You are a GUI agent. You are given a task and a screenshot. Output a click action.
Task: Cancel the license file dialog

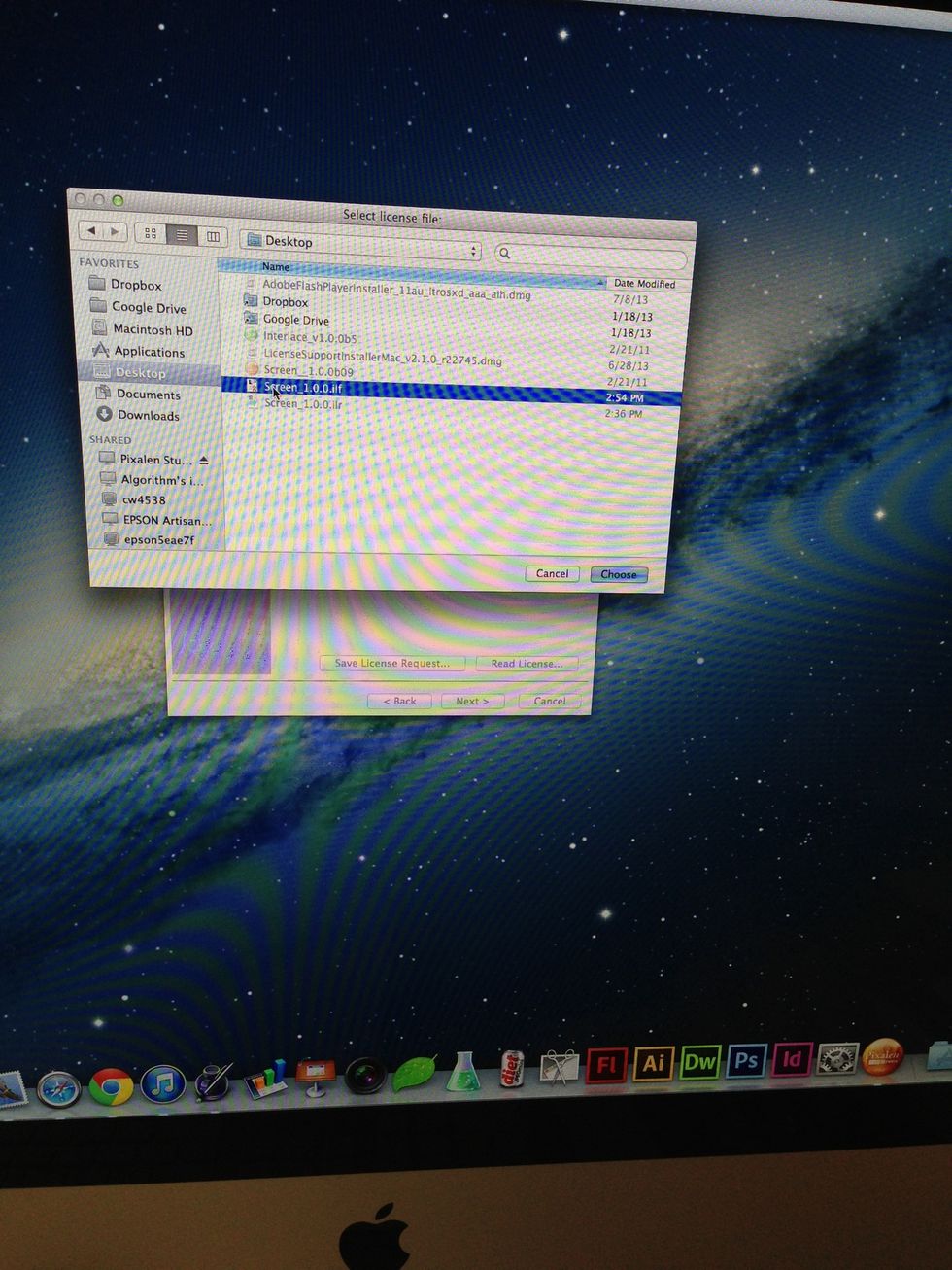click(x=552, y=573)
